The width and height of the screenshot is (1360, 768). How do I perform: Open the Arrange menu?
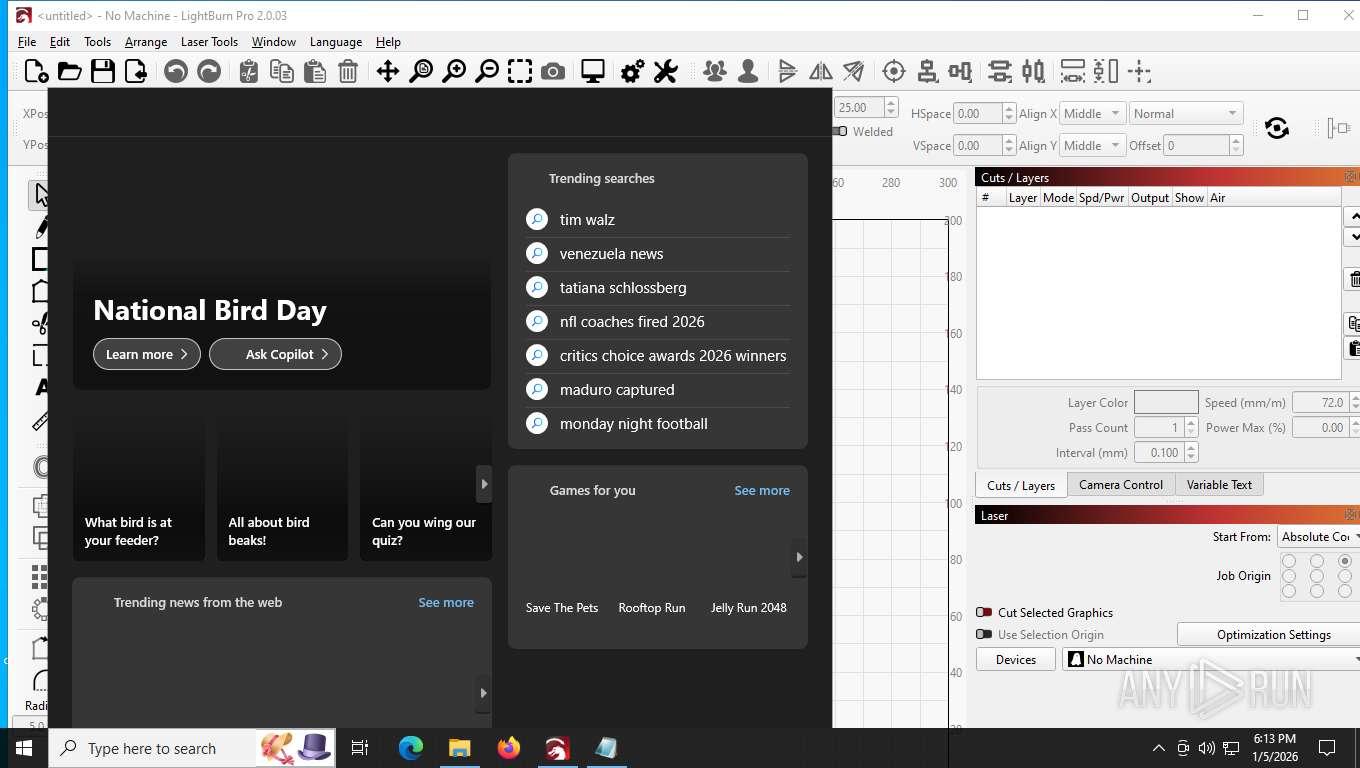coord(146,41)
